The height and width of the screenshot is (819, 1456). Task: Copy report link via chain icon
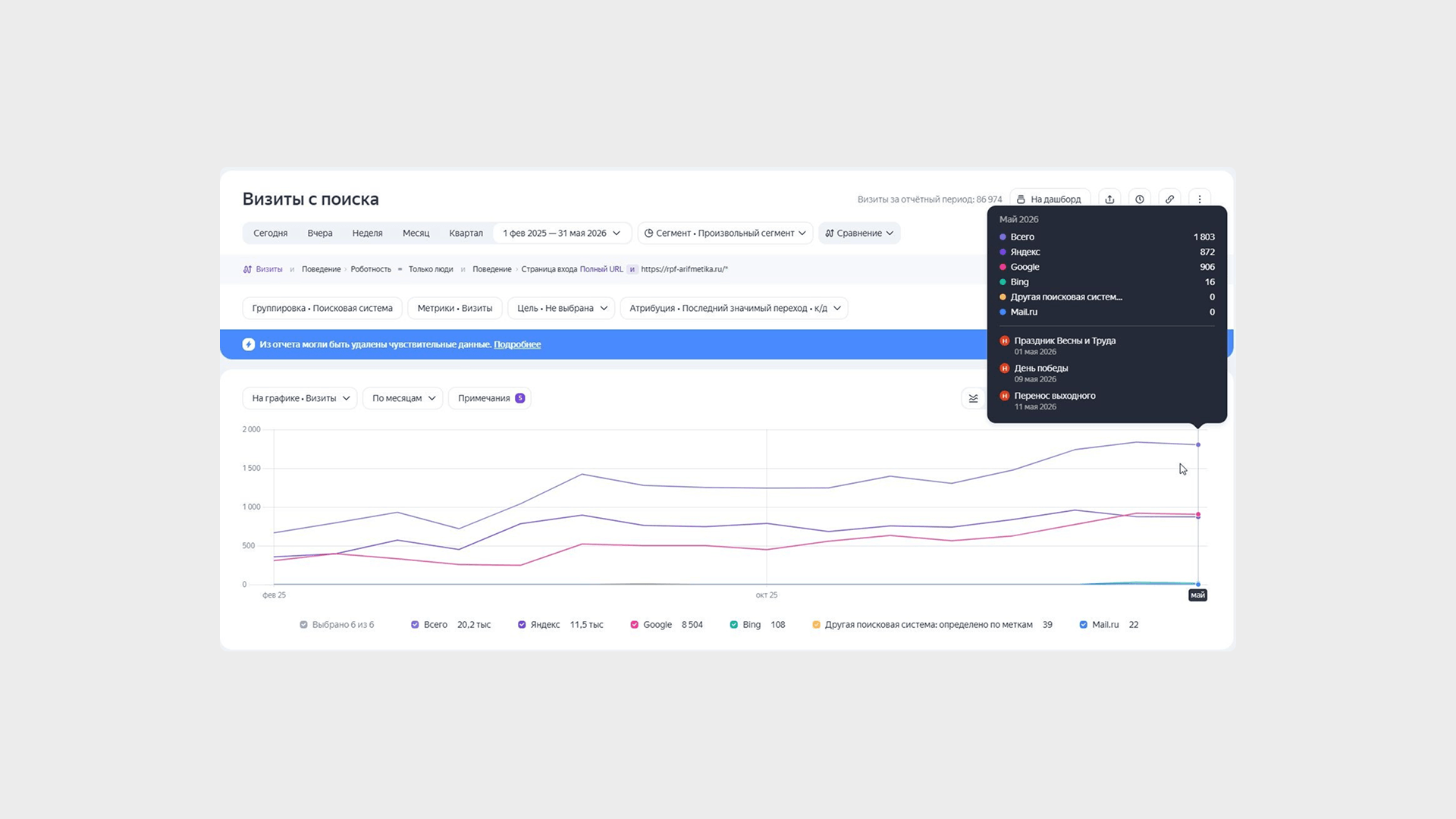click(1169, 199)
